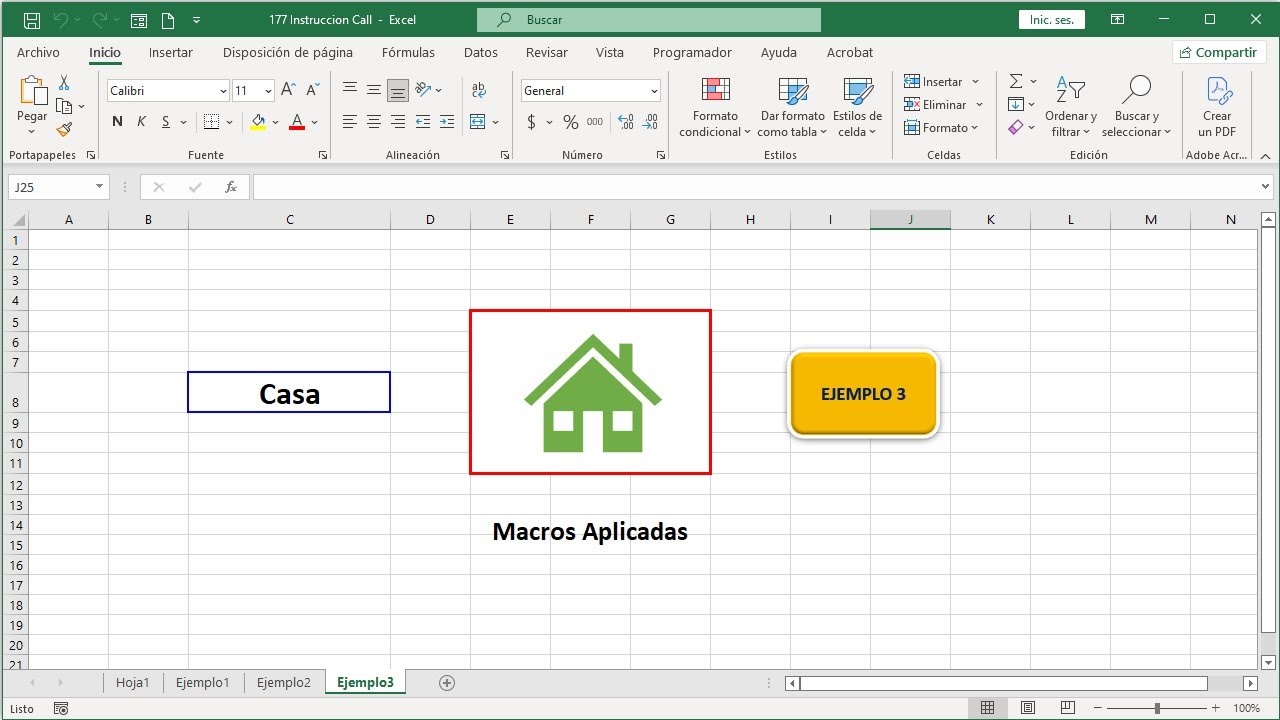Click the AutoSum sigma icon
The height and width of the screenshot is (720, 1280).
click(x=1016, y=81)
